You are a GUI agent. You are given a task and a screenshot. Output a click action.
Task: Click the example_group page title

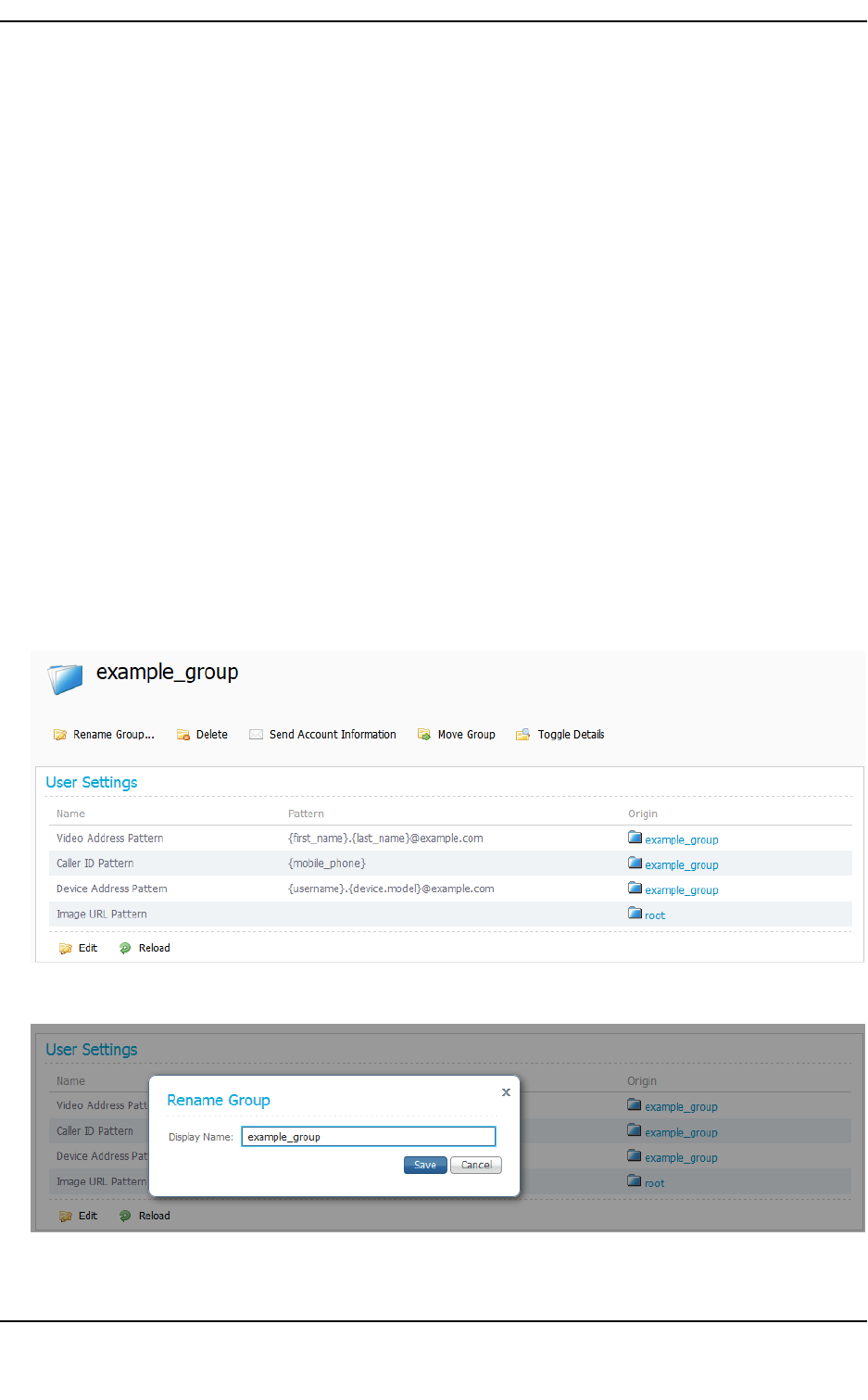pyautogui.click(x=168, y=673)
